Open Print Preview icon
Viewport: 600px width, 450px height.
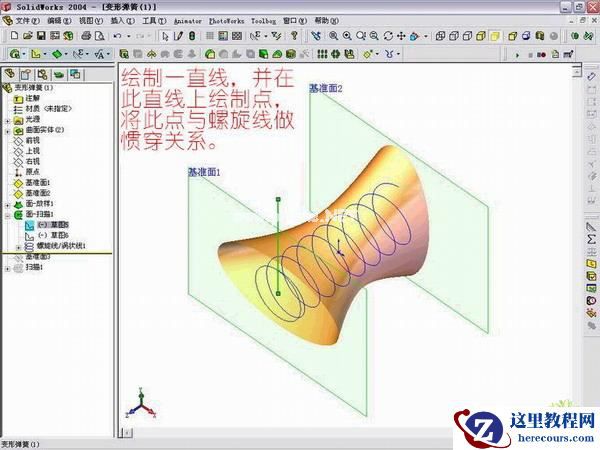click(x=99, y=36)
